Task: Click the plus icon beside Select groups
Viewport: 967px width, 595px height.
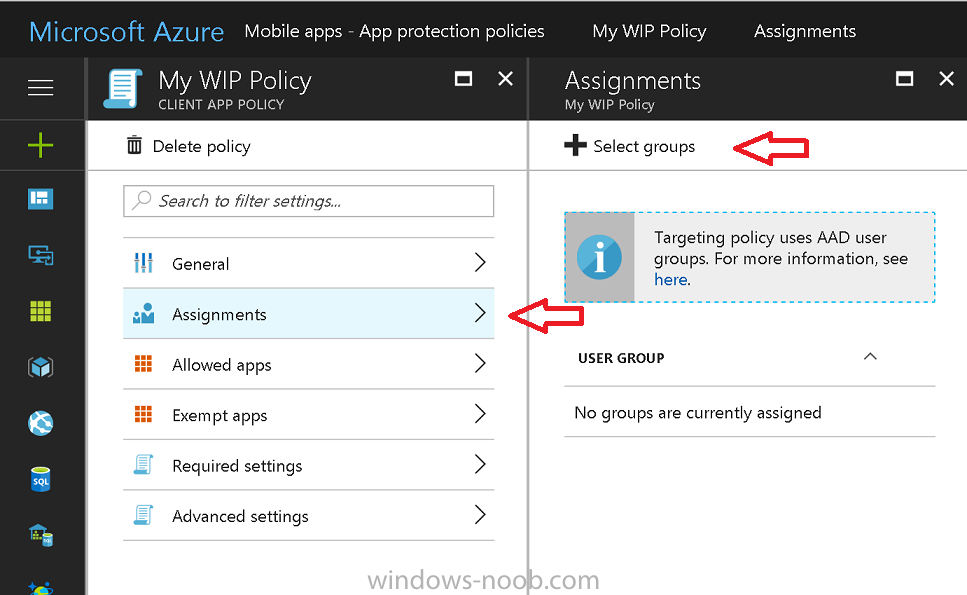Action: point(575,146)
